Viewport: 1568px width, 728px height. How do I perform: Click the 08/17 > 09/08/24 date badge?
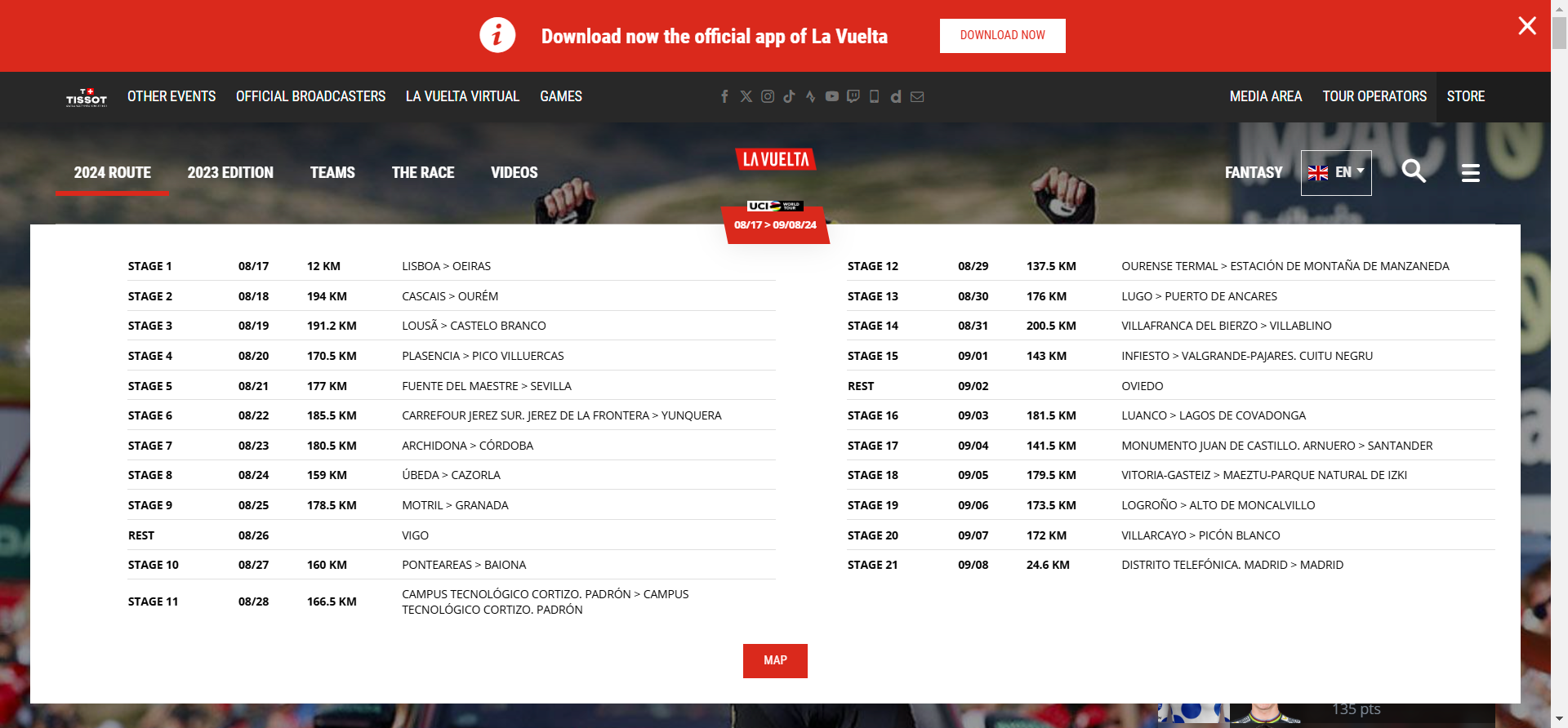pyautogui.click(x=775, y=225)
